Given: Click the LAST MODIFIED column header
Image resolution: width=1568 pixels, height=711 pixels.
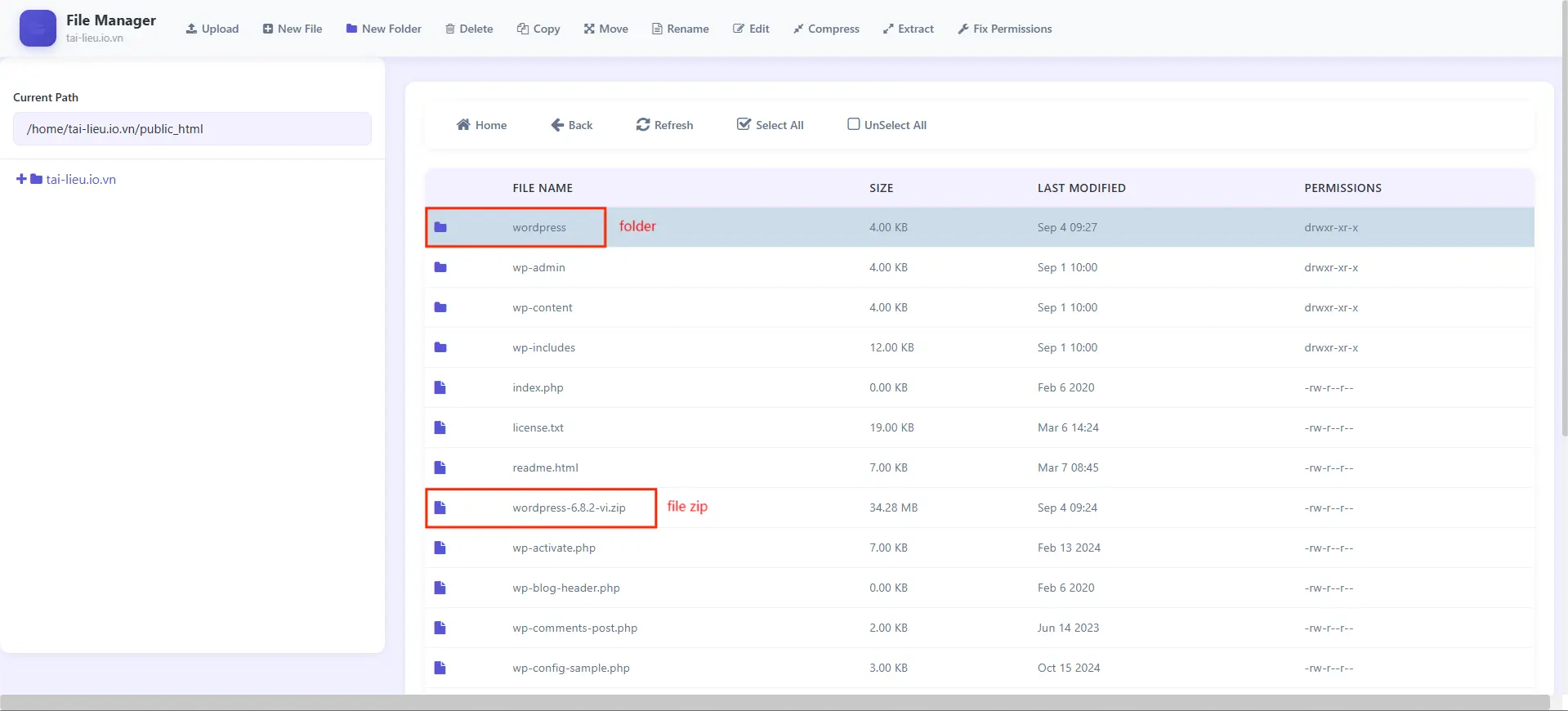Looking at the screenshot, I should [1081, 188].
